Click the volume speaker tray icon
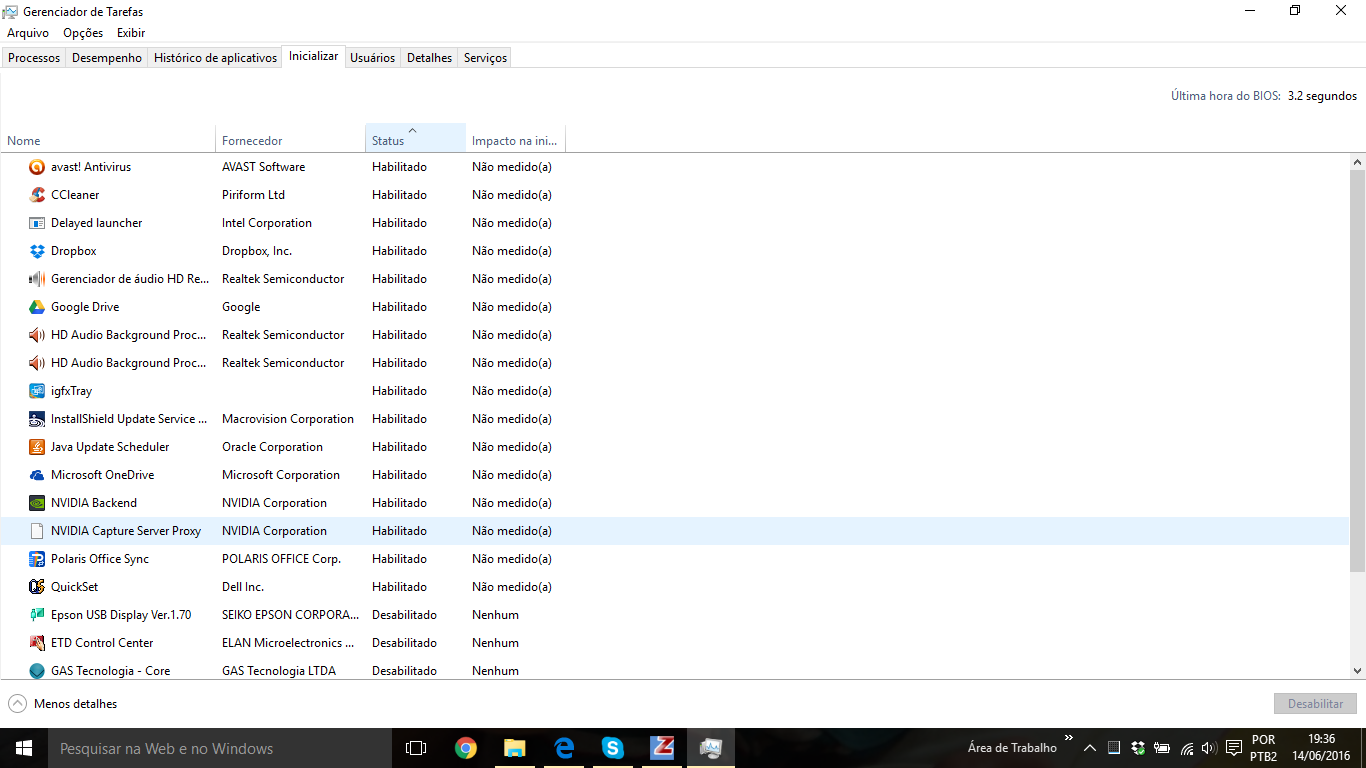Viewport: 1366px width, 768px height. point(1209,748)
